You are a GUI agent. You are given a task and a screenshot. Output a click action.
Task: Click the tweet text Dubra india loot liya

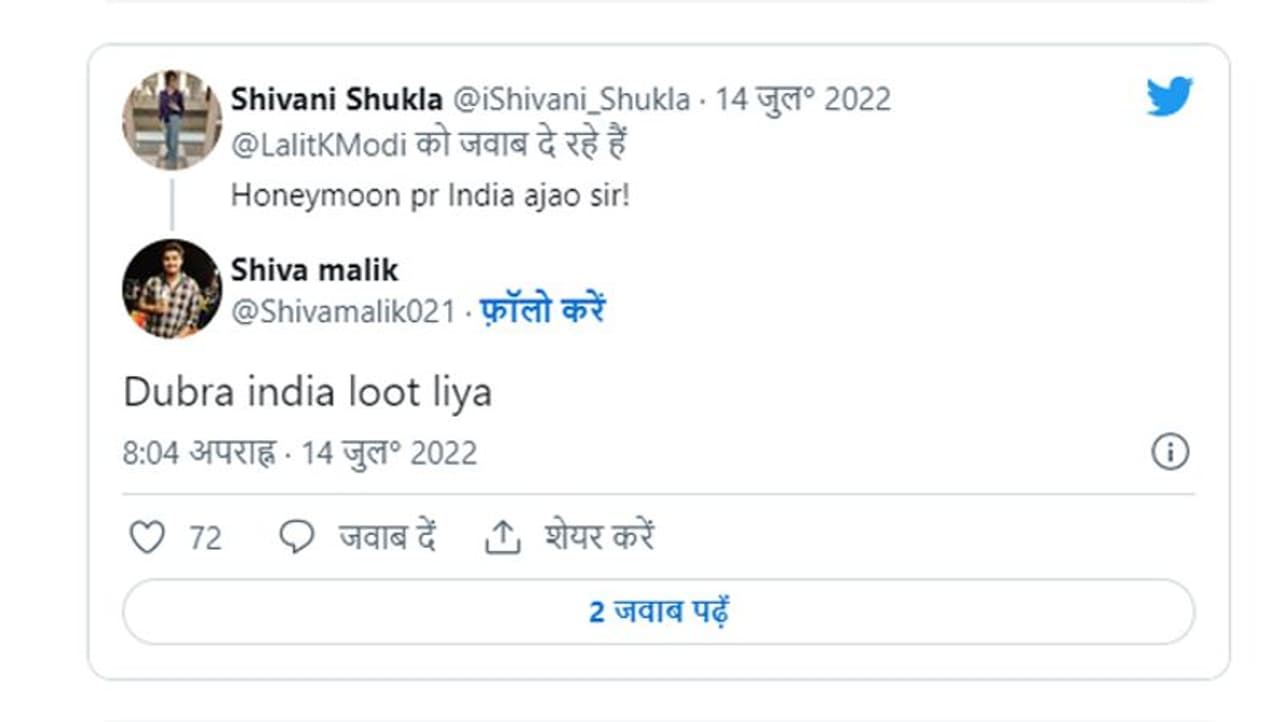[307, 393]
